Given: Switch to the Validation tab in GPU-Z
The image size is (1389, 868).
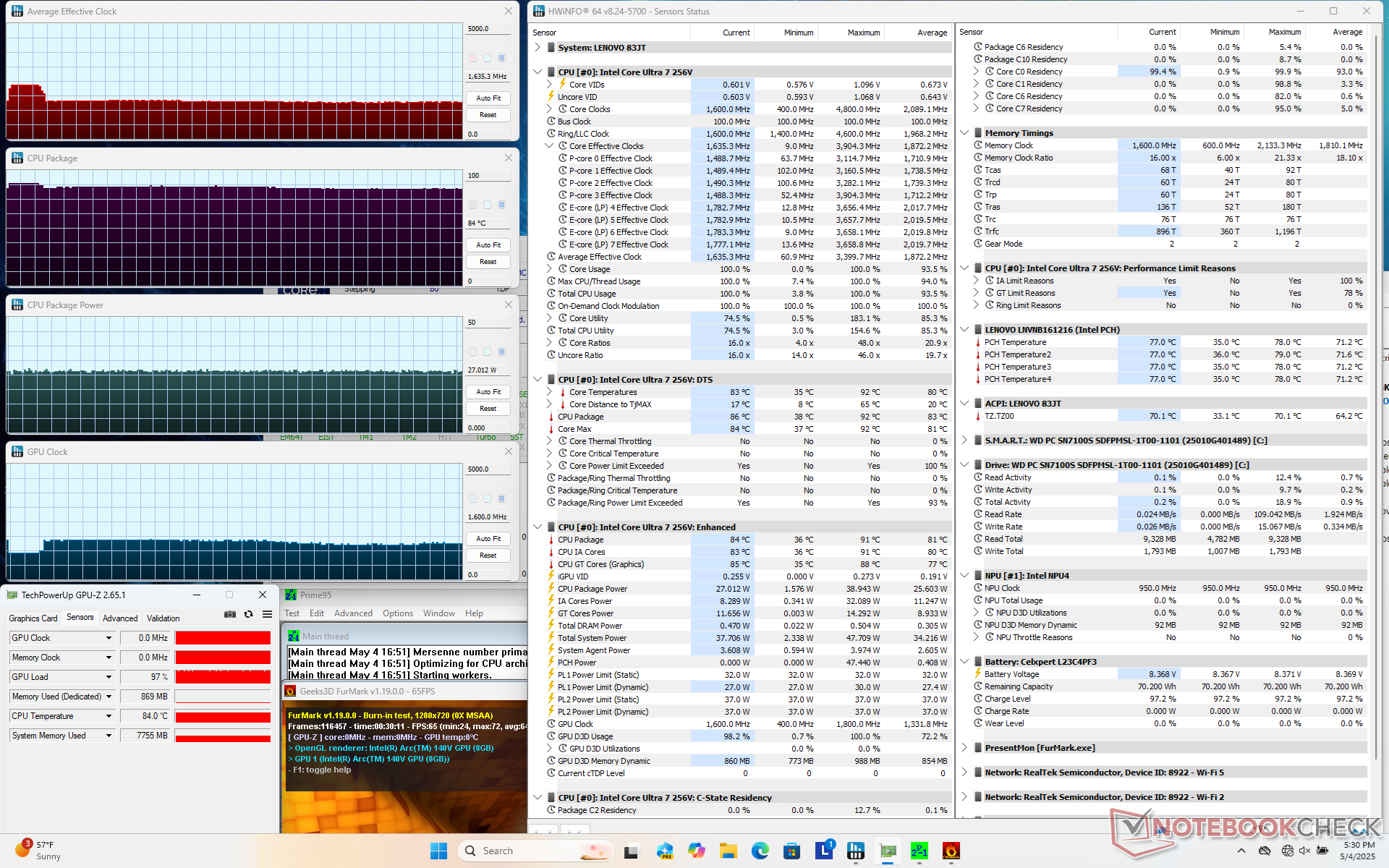Looking at the screenshot, I should (x=163, y=618).
